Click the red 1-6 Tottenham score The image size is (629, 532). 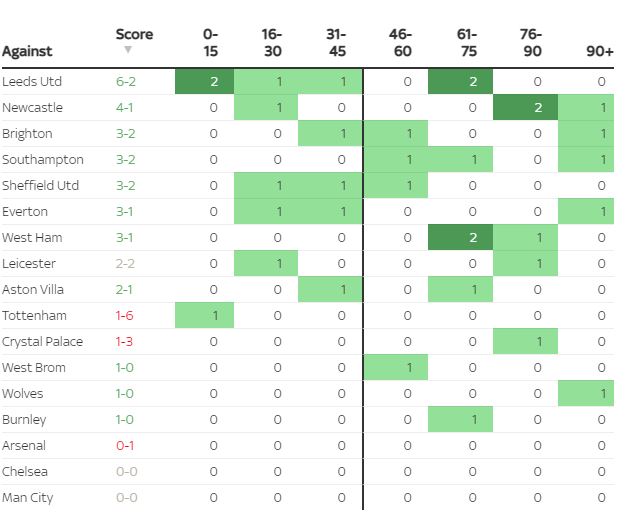pos(125,316)
